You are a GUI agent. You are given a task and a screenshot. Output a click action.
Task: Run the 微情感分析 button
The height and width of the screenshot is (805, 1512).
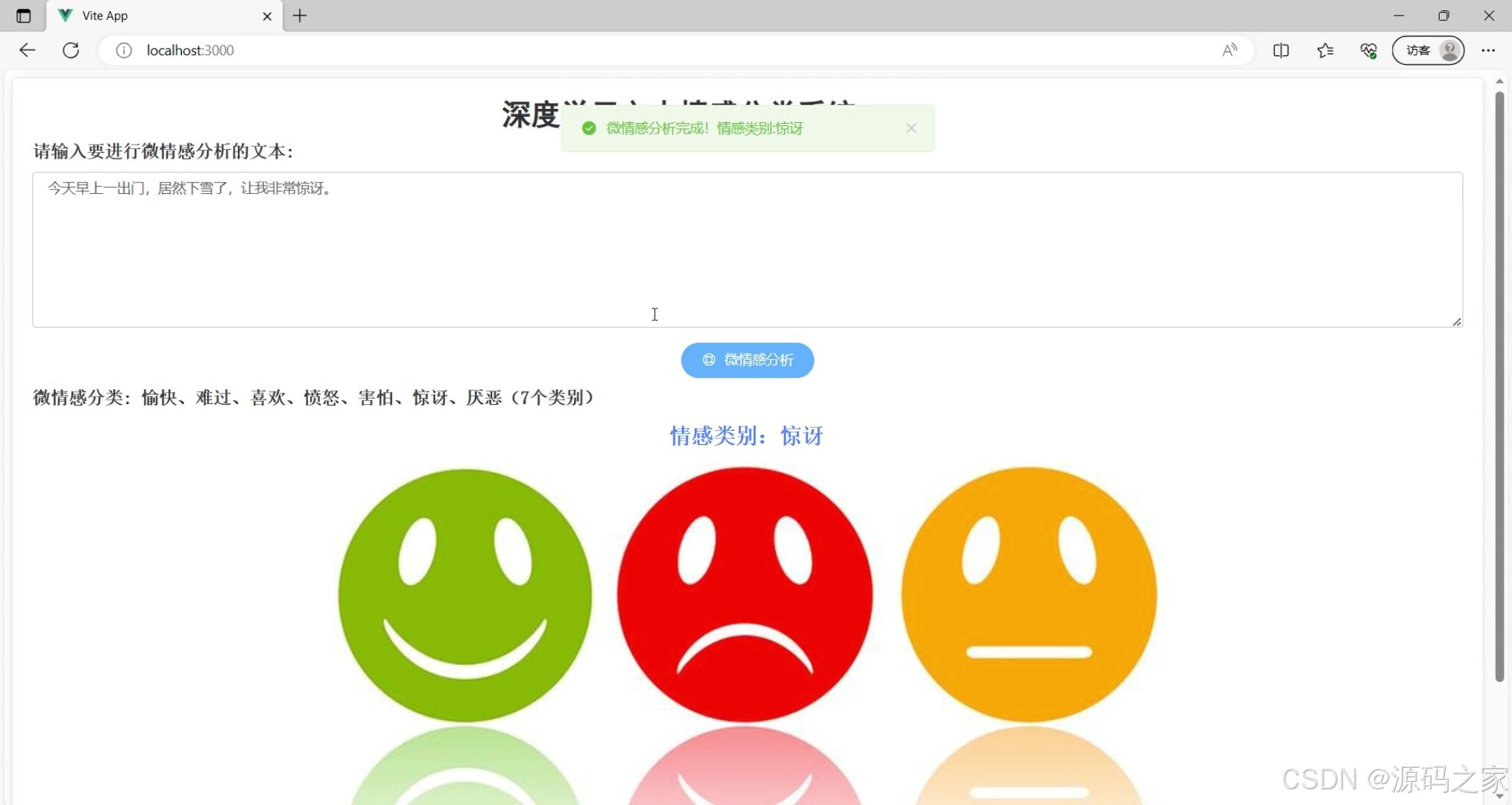747,360
